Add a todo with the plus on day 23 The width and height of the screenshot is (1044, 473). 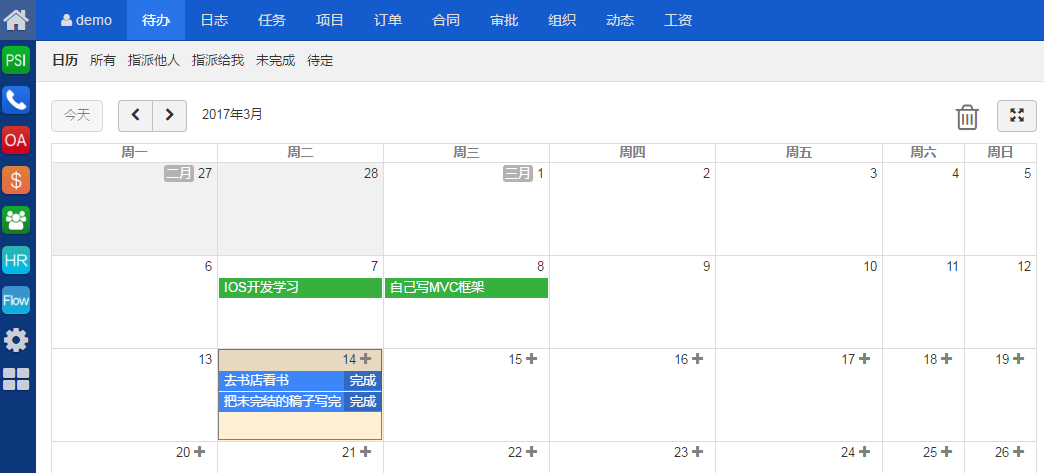tap(697, 452)
